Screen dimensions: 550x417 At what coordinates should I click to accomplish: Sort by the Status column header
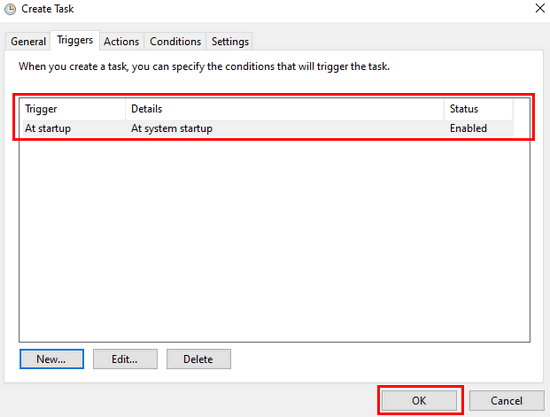[478, 109]
